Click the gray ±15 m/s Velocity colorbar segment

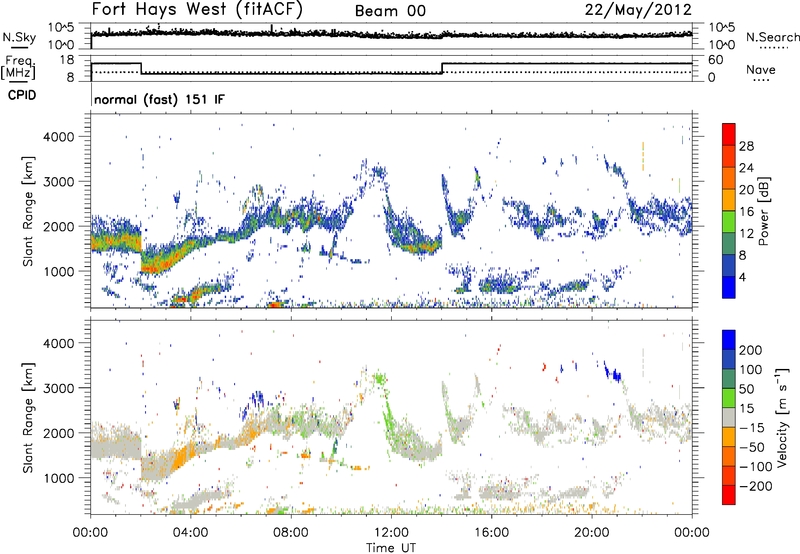point(729,417)
